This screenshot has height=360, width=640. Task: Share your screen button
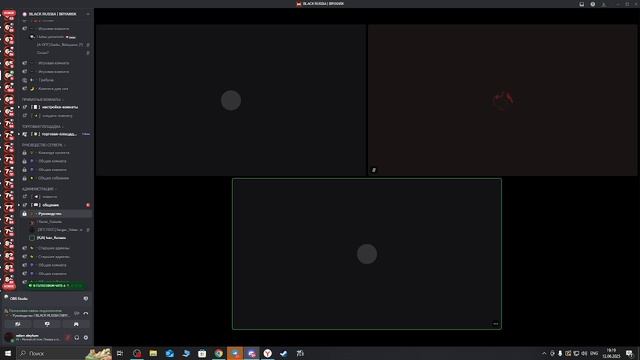(47, 324)
